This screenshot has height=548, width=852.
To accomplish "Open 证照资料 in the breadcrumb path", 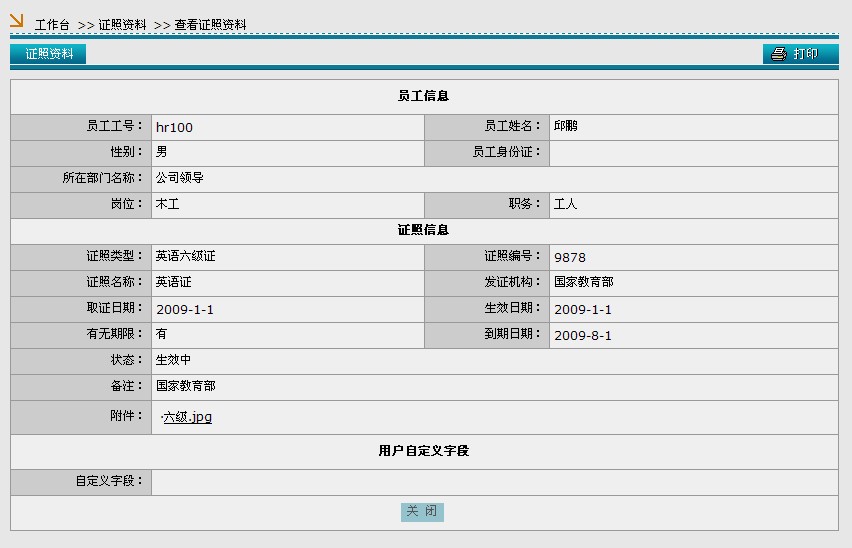I will pos(122,25).
